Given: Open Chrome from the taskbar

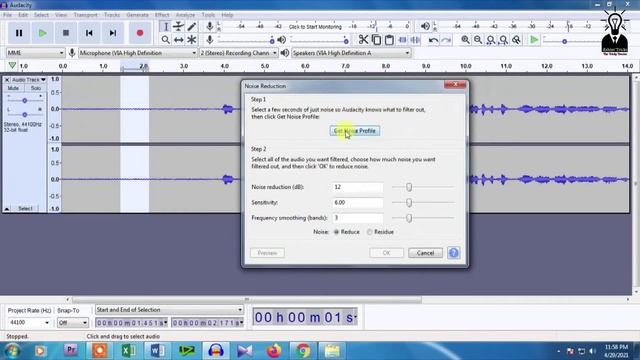Looking at the screenshot, I should point(303,351).
